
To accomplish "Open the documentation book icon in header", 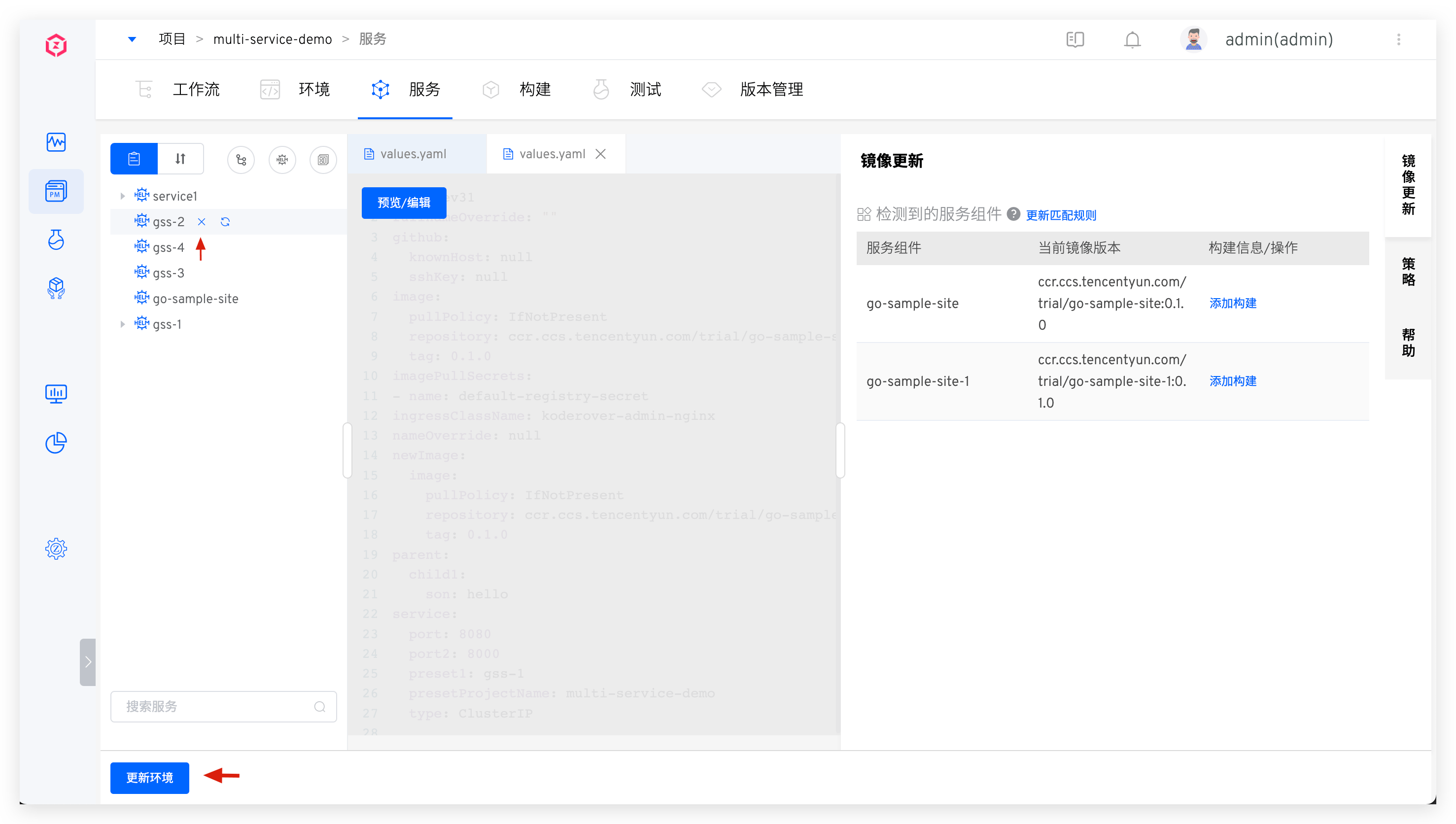I will pos(1075,39).
